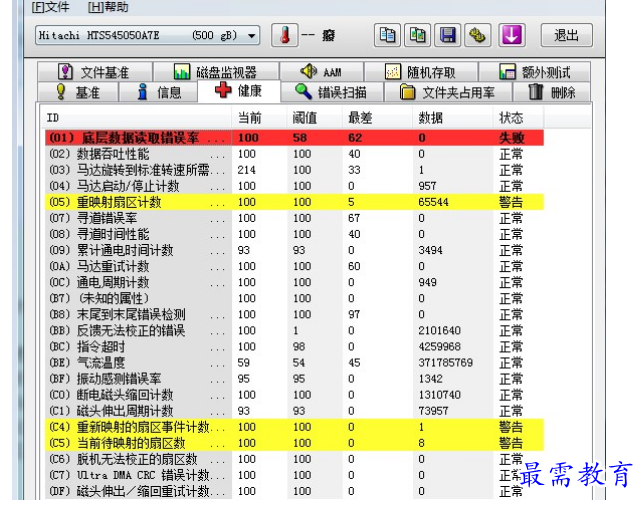This screenshot has width=641, height=506.
Task: Switch to the AAM tab
Action: coord(322,72)
